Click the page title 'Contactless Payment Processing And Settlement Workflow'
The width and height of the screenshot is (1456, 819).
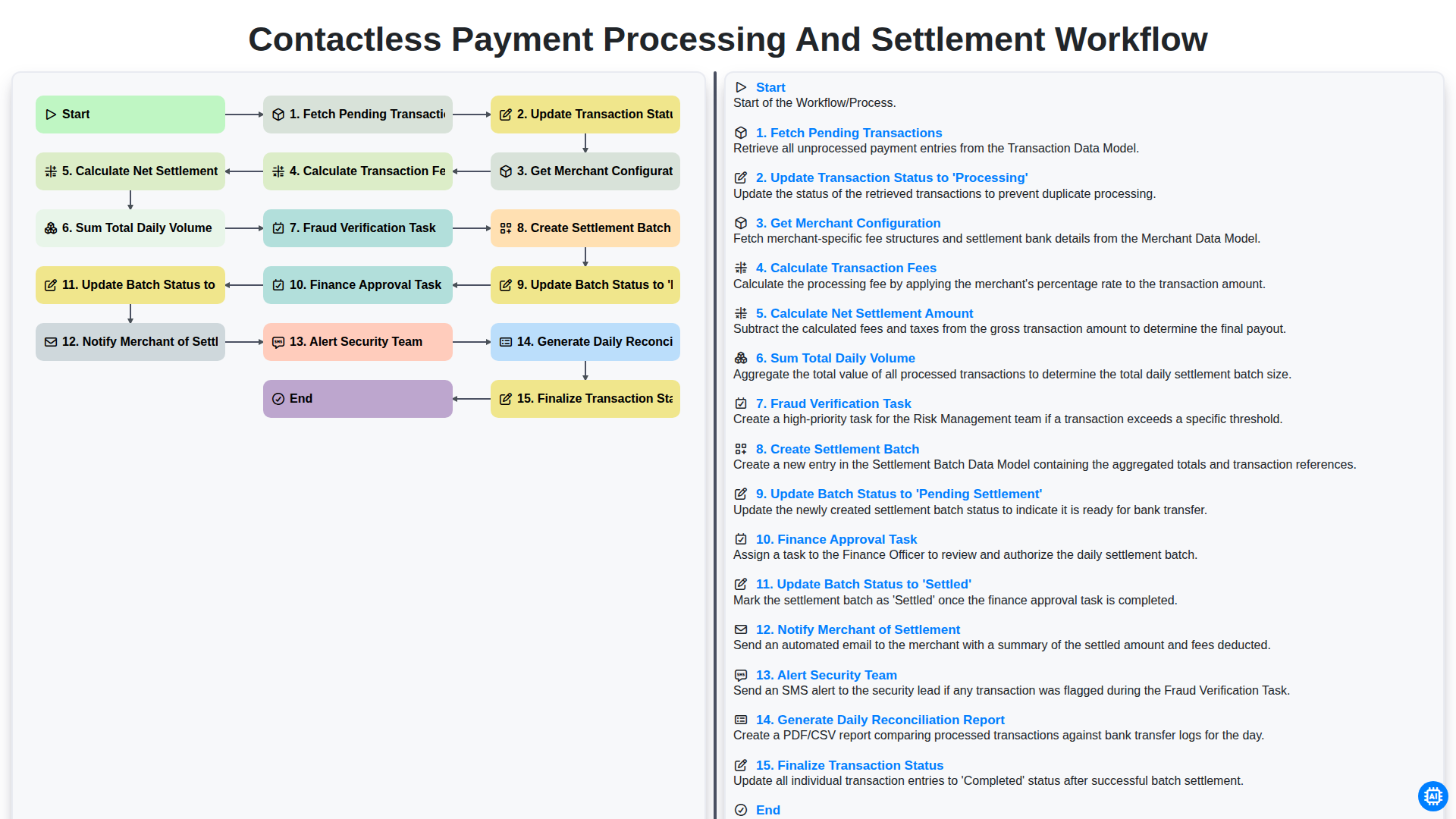click(728, 39)
